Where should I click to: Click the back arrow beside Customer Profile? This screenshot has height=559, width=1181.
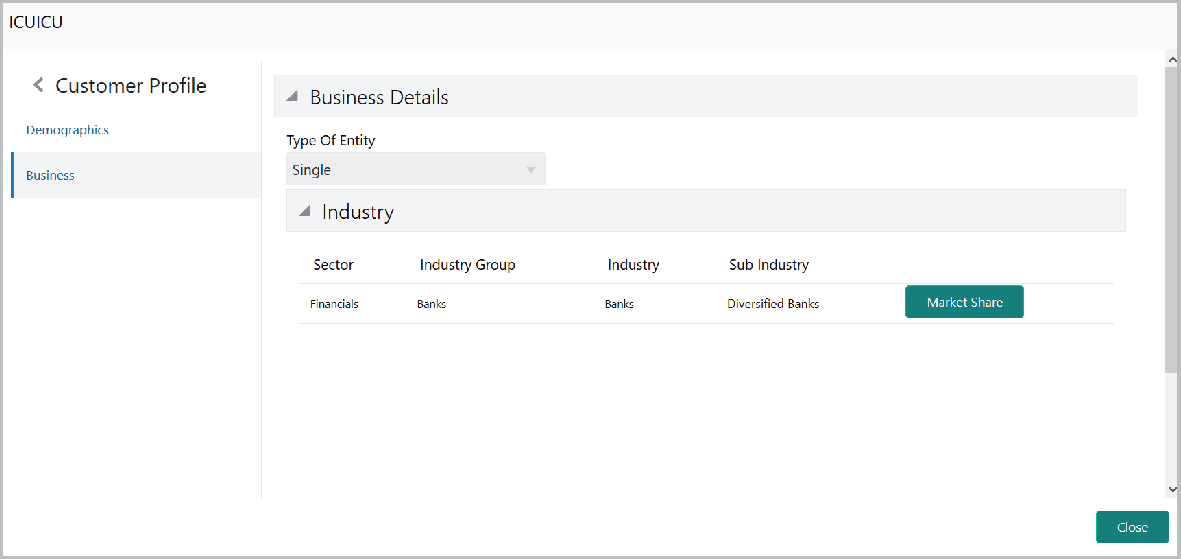38,86
